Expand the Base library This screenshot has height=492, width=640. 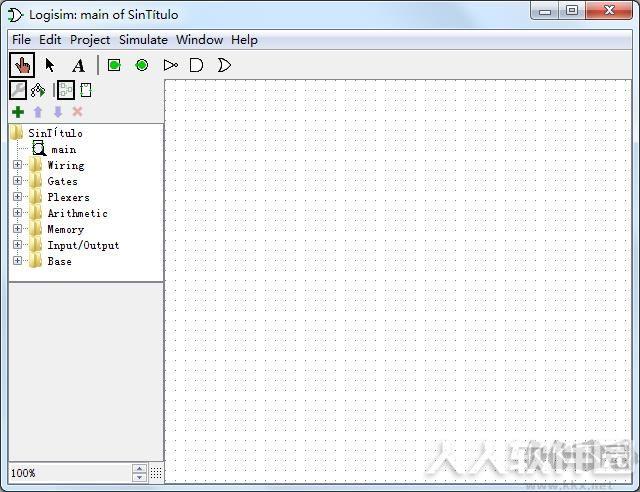click(17, 260)
